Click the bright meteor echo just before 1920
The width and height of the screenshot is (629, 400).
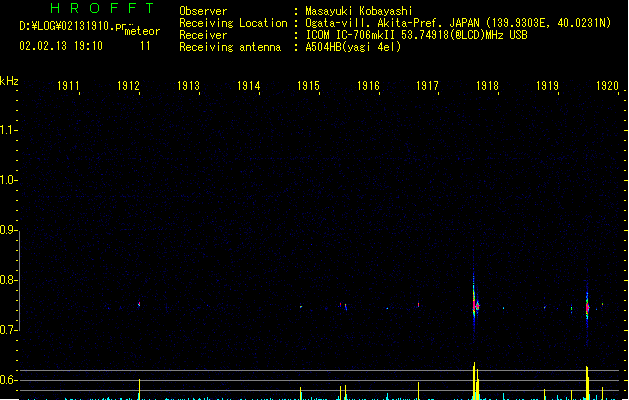pos(587,308)
